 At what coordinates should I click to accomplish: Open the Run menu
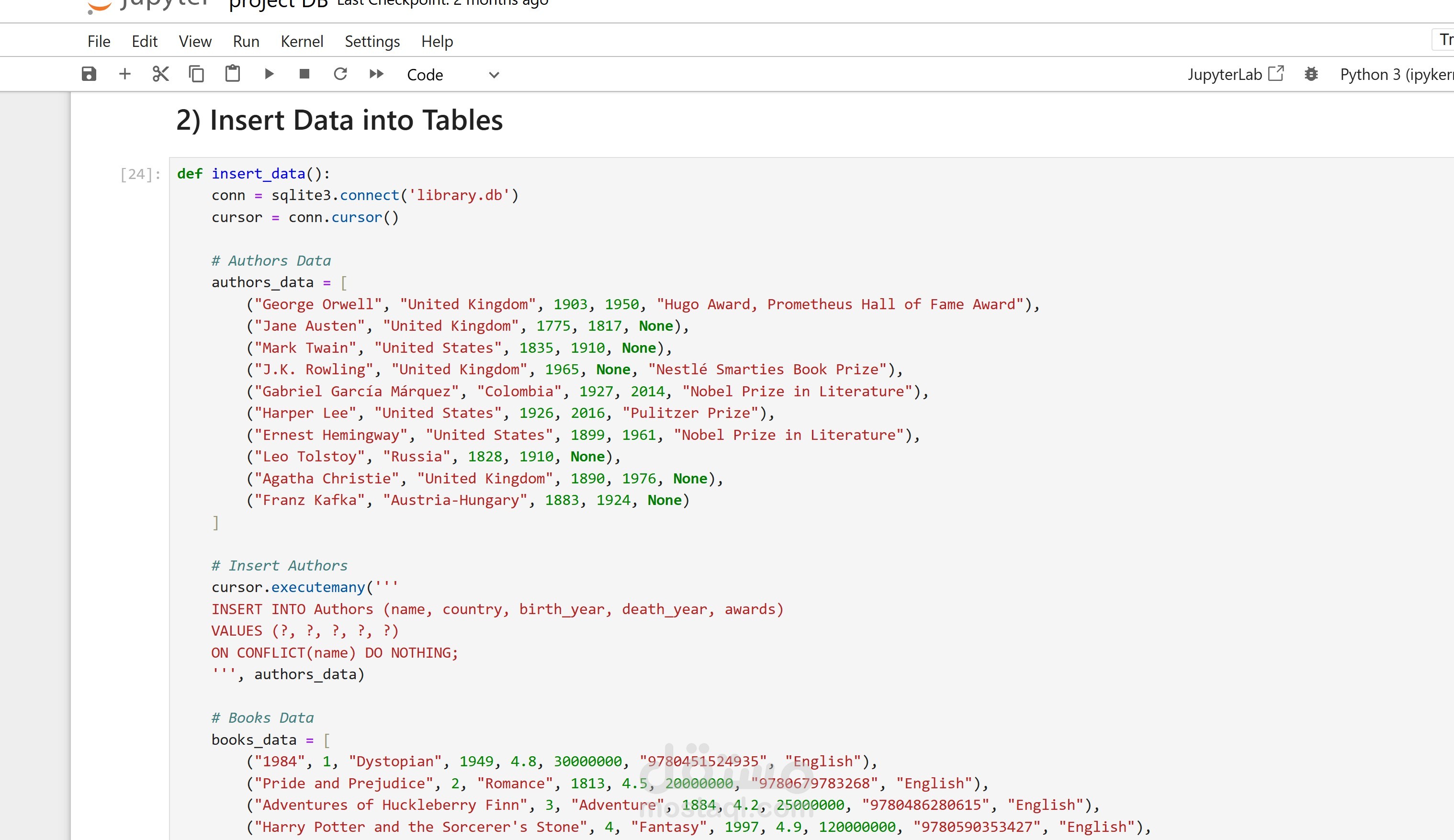click(246, 42)
